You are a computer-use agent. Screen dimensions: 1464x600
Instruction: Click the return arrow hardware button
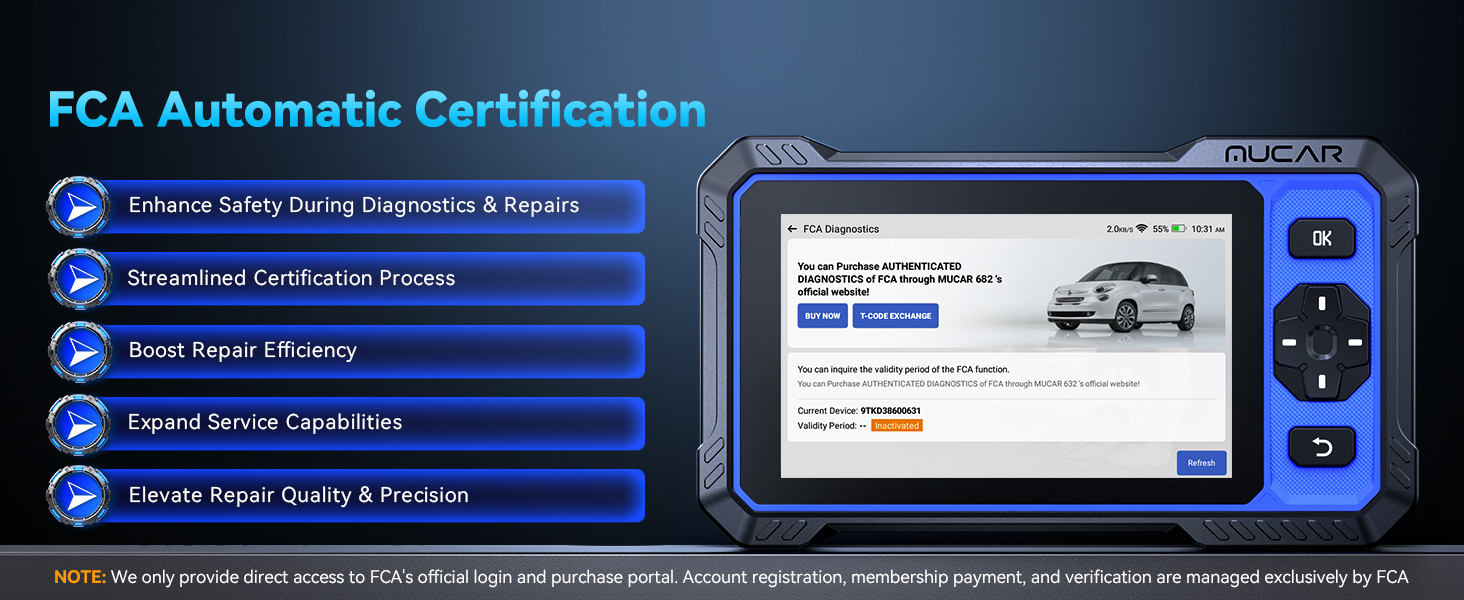coord(1322,448)
